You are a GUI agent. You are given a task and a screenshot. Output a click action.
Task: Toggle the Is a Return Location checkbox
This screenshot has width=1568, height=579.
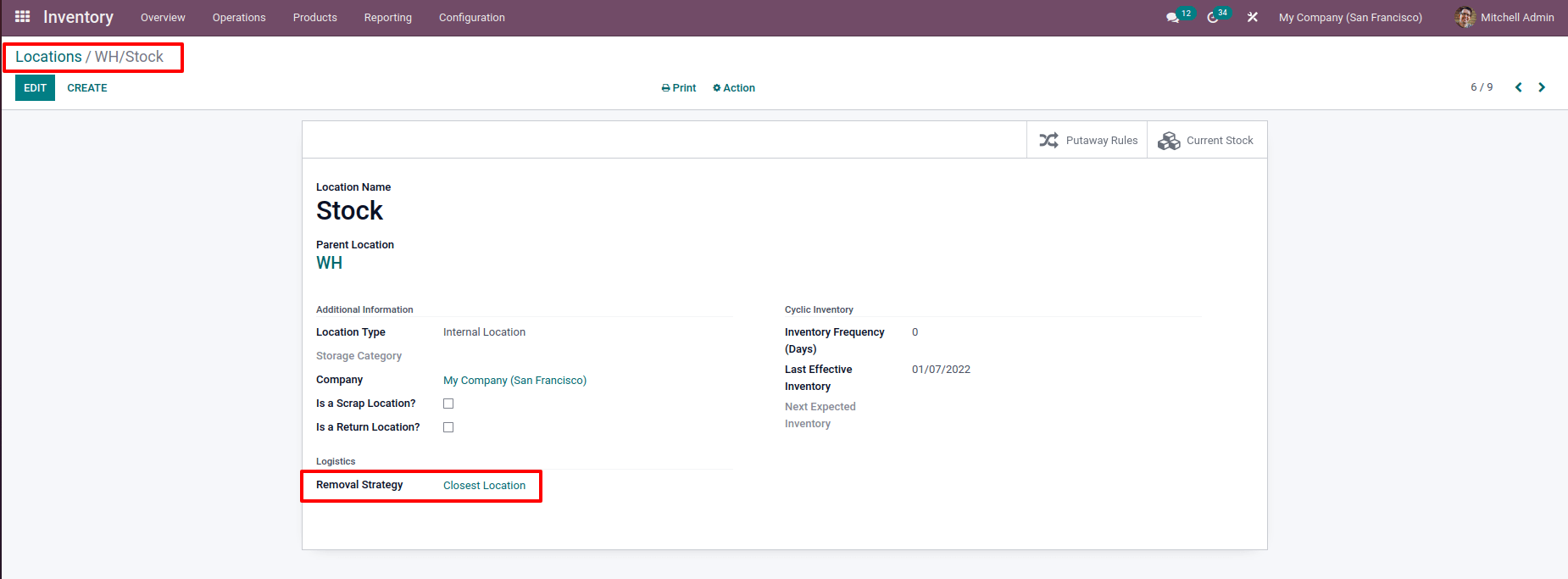(x=448, y=427)
